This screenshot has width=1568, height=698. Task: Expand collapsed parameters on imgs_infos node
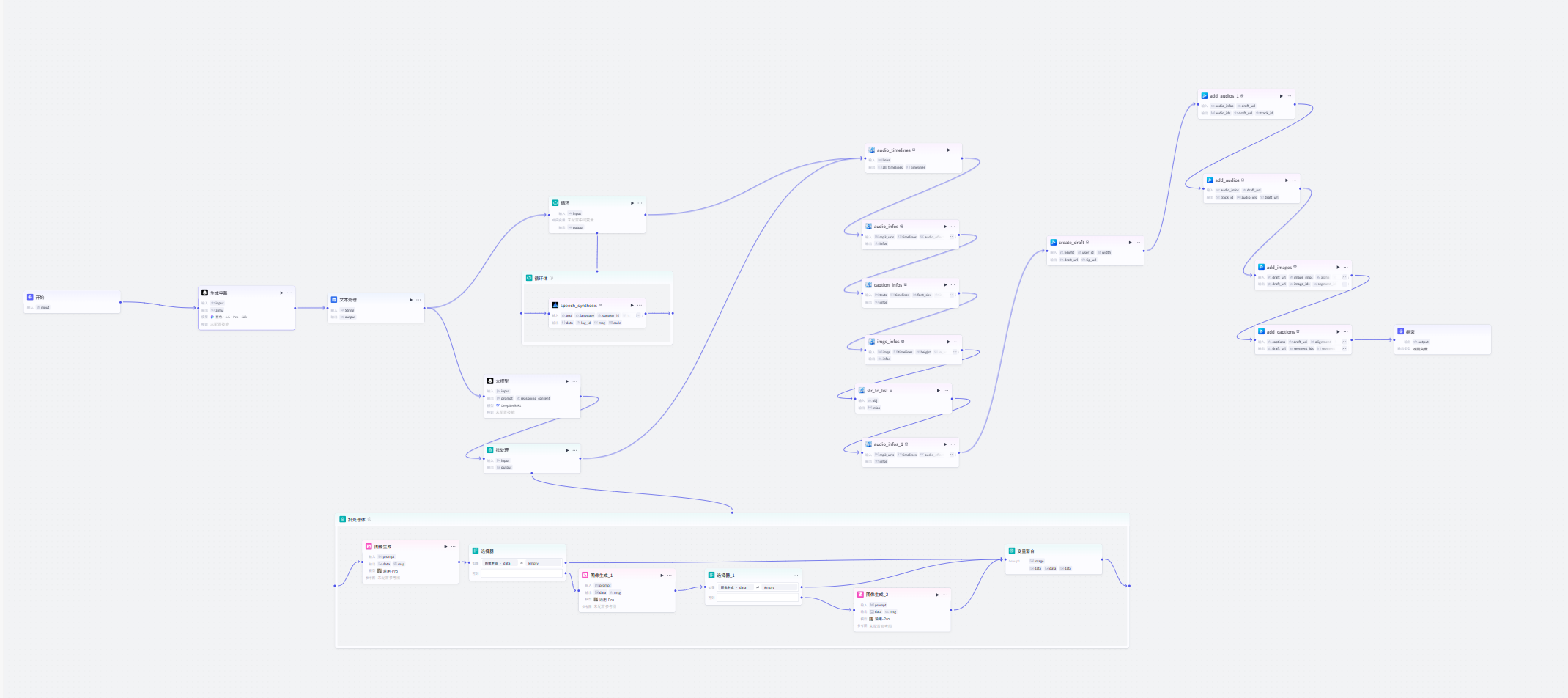[955, 352]
